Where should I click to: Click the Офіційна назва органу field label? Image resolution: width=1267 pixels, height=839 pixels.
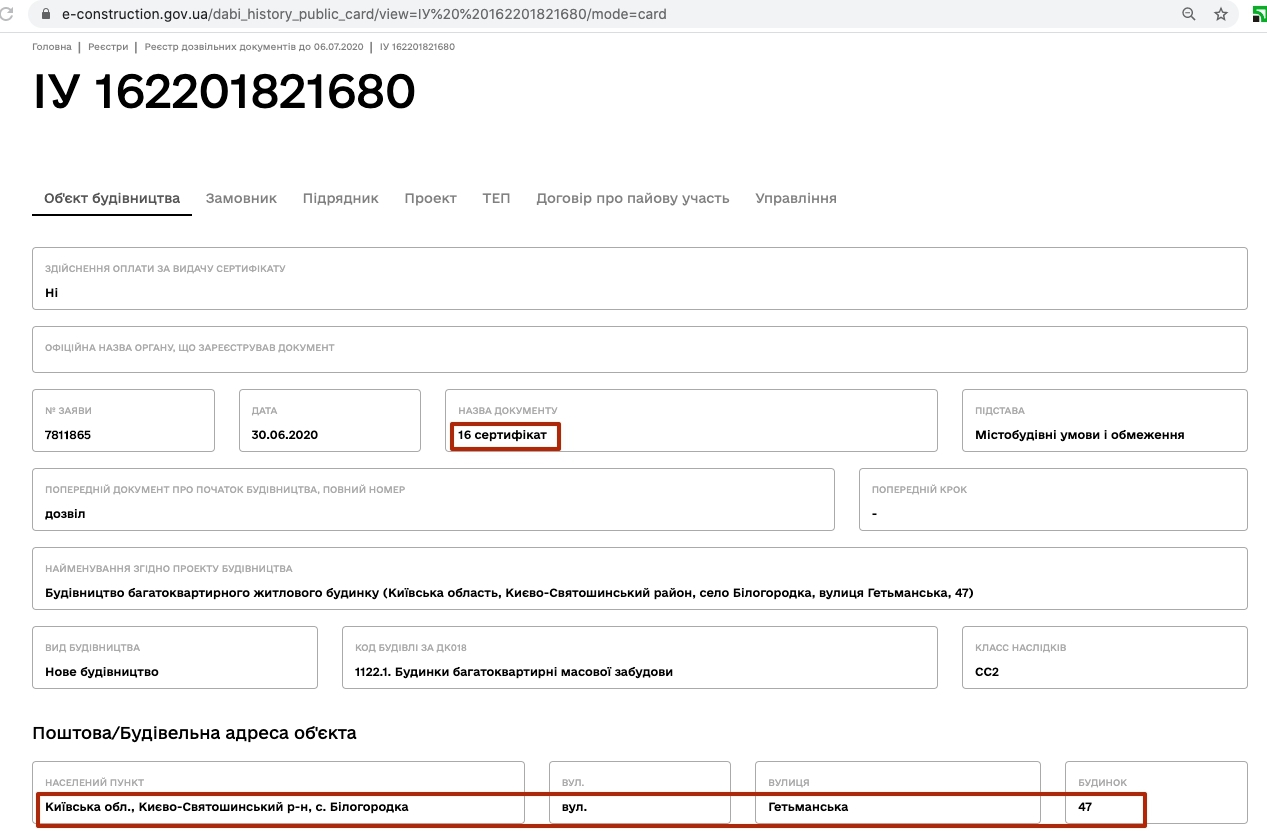tap(190, 348)
